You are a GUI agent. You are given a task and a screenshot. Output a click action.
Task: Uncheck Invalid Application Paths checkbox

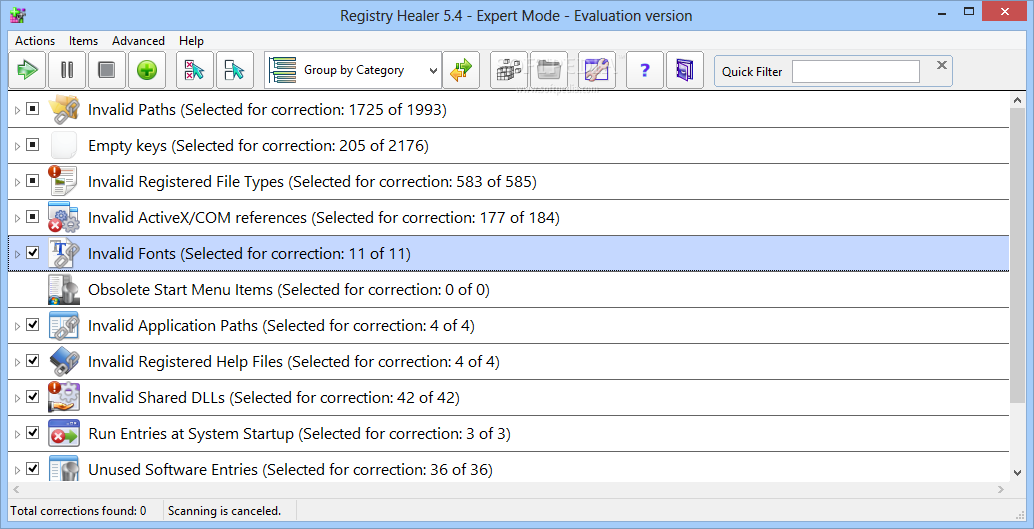tap(32, 325)
